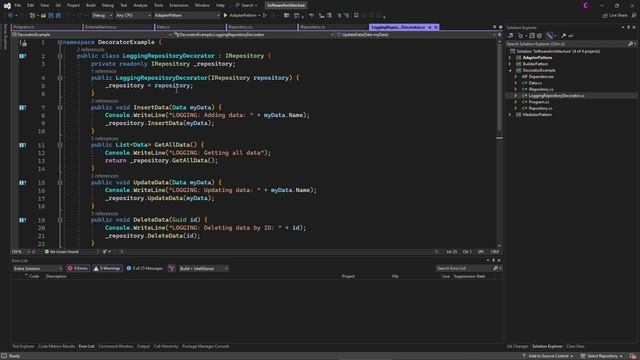Open the Debug configuration dropdown
640x360 pixels.
click(x=102, y=15)
